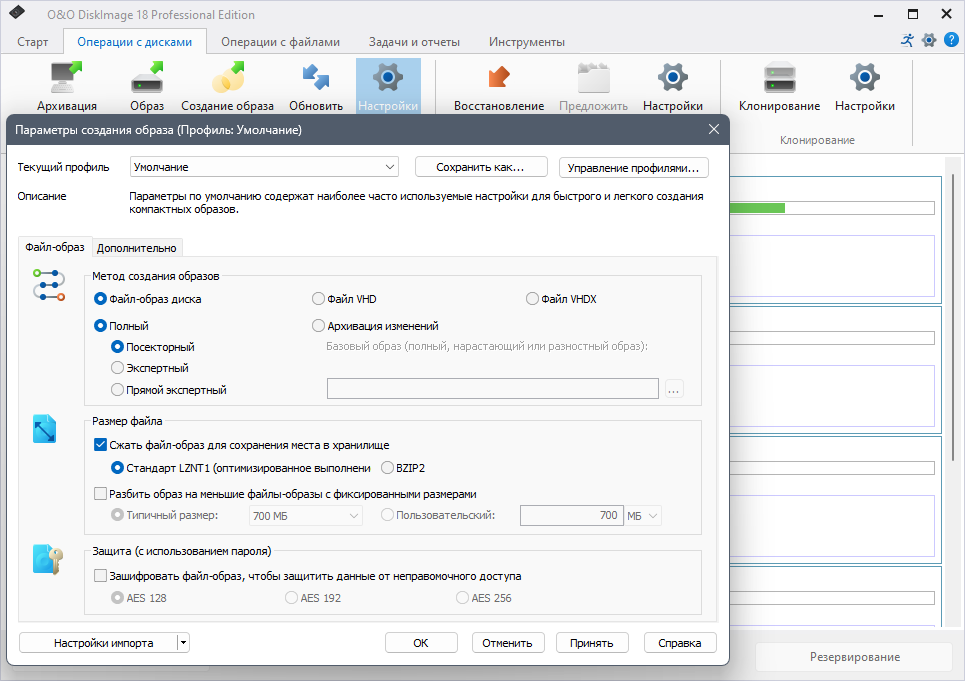Click the Сохранить как... button
This screenshot has height=681, width=965.
tap(481, 167)
